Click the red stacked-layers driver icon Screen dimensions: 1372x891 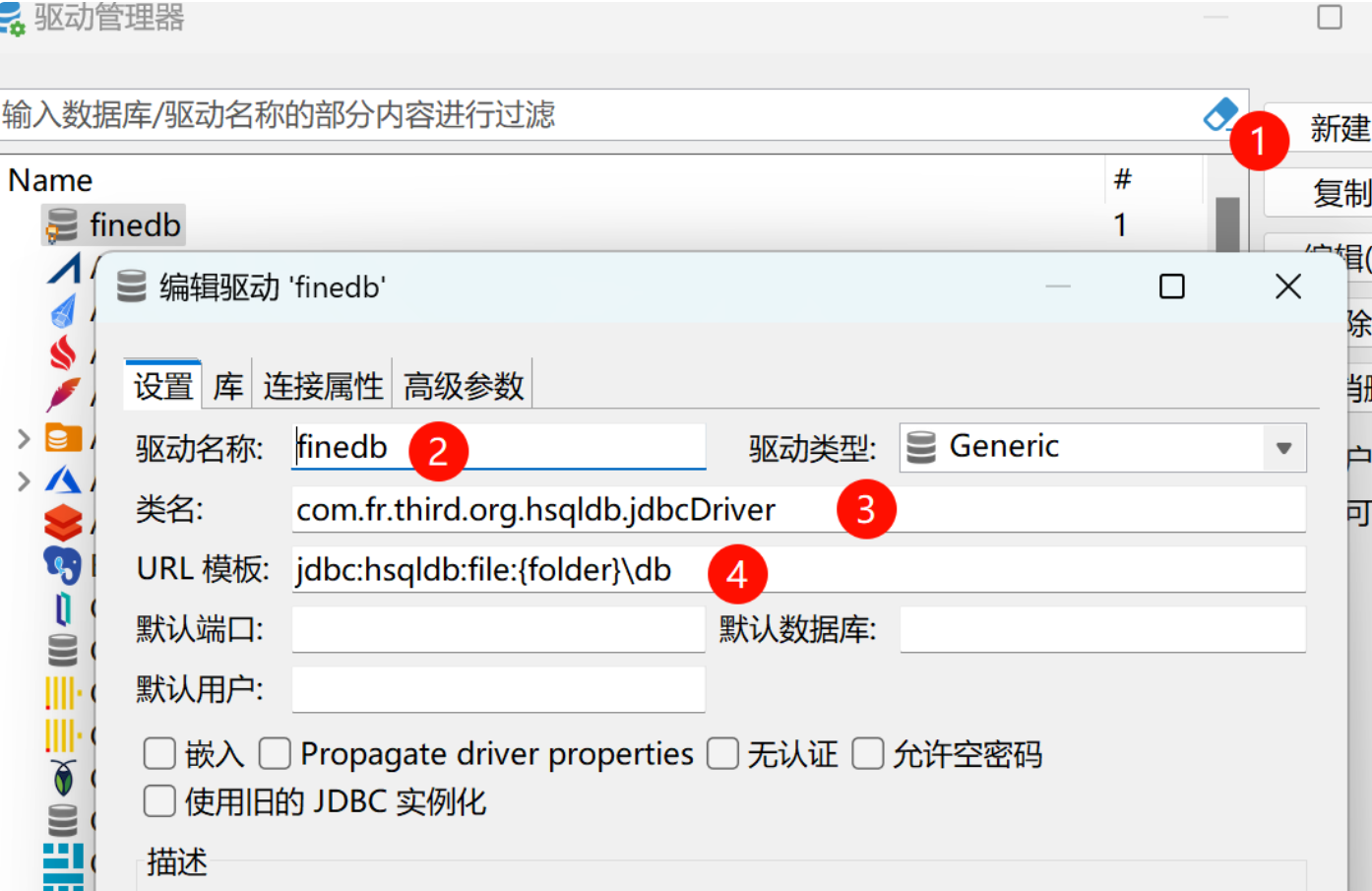[63, 522]
